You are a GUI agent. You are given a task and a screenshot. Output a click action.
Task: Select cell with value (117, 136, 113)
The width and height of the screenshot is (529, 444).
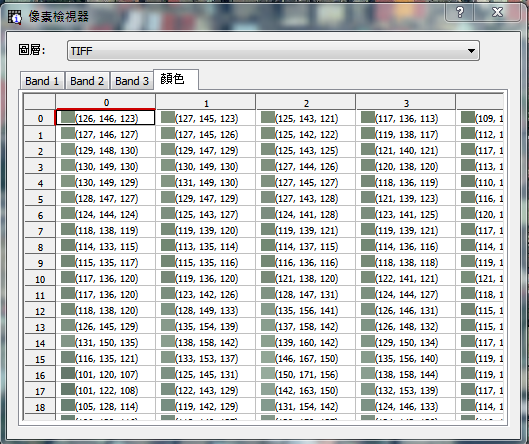pyautogui.click(x=406, y=118)
